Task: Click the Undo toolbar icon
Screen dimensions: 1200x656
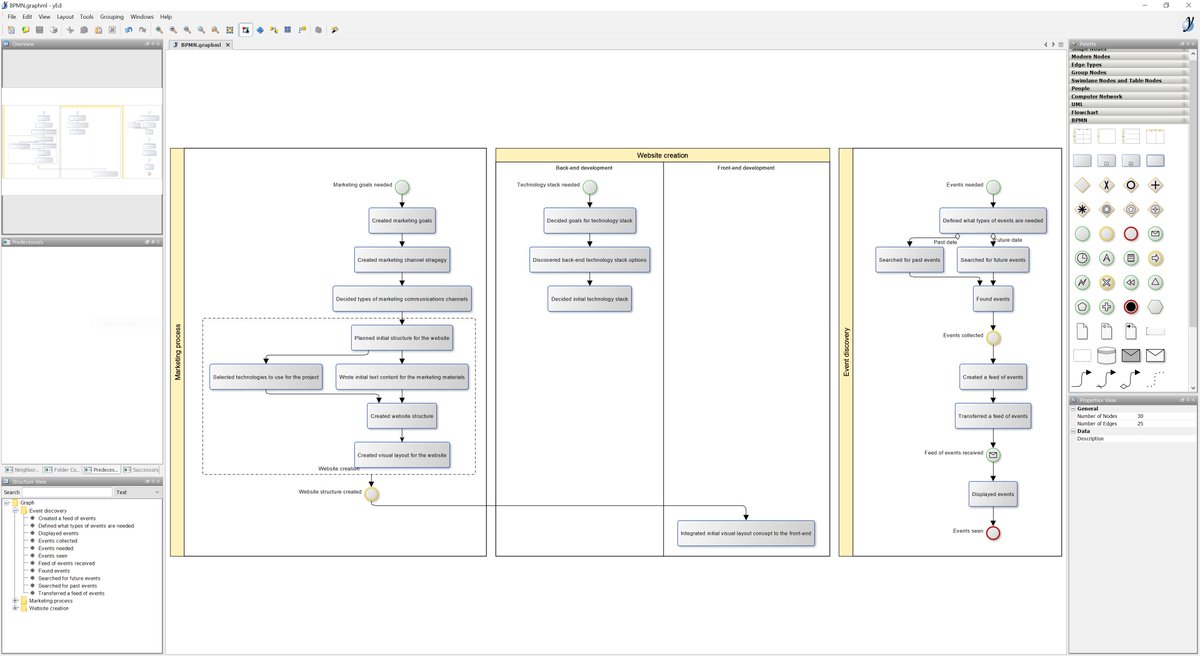Action: (128, 30)
